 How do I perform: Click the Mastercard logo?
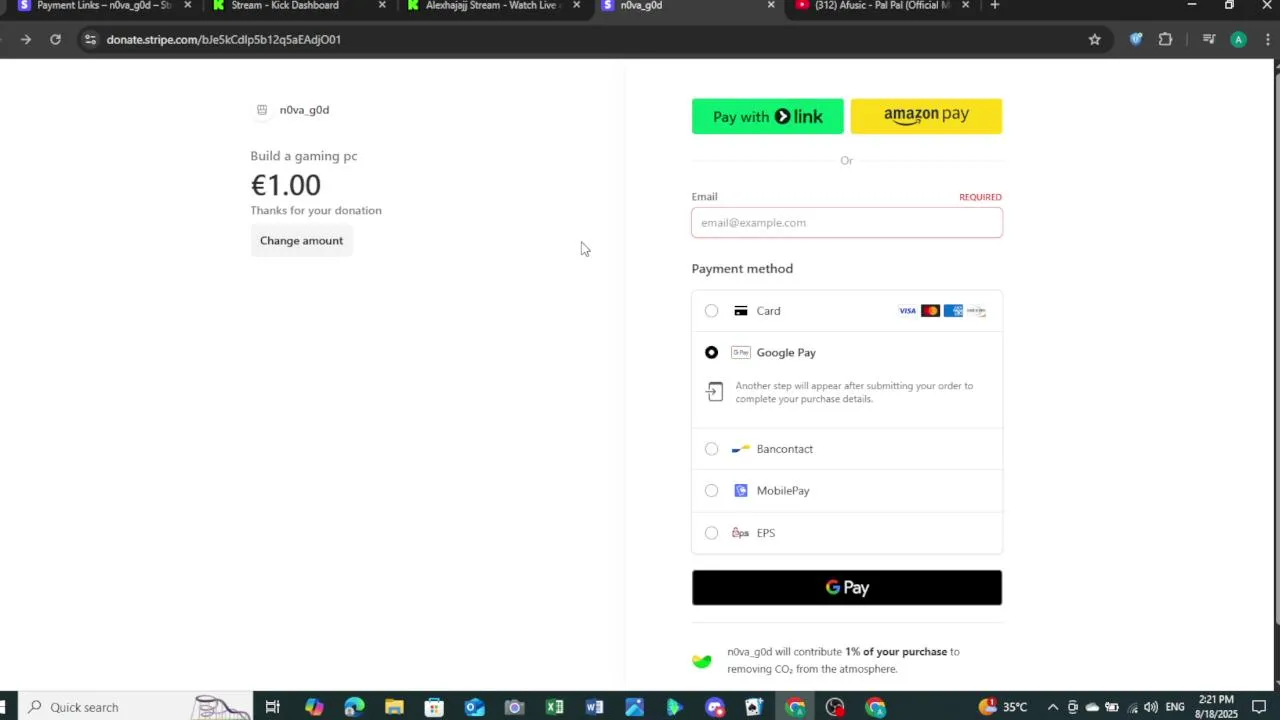930,311
